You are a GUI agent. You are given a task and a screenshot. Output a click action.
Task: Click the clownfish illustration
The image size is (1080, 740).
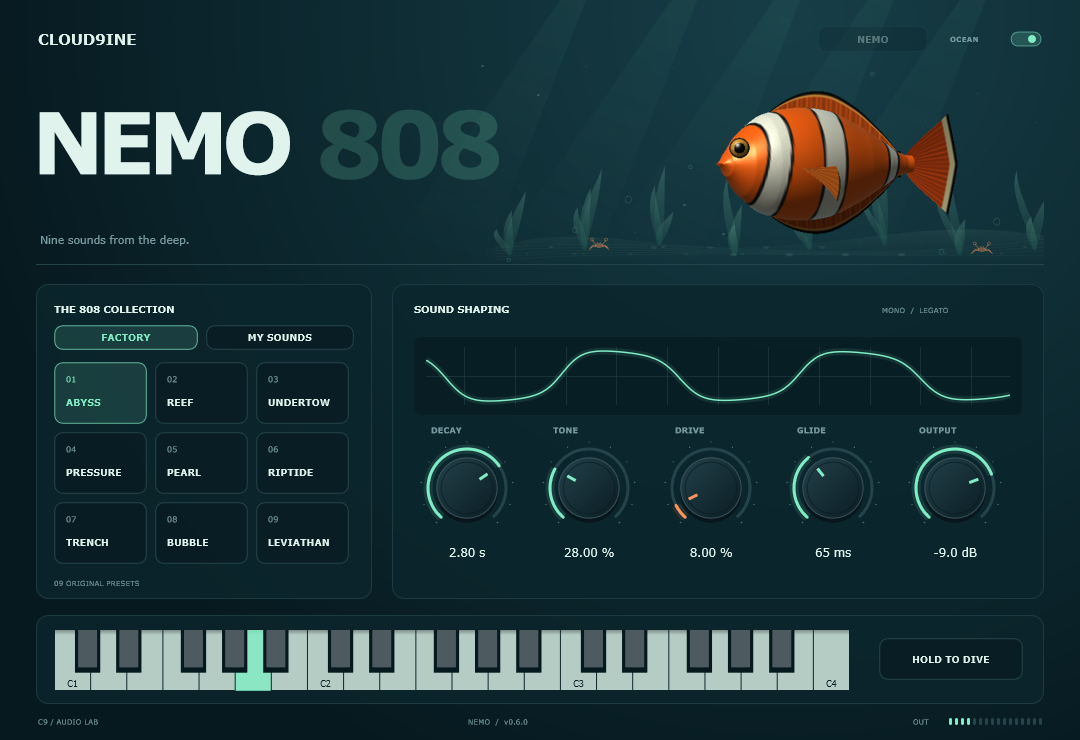835,163
